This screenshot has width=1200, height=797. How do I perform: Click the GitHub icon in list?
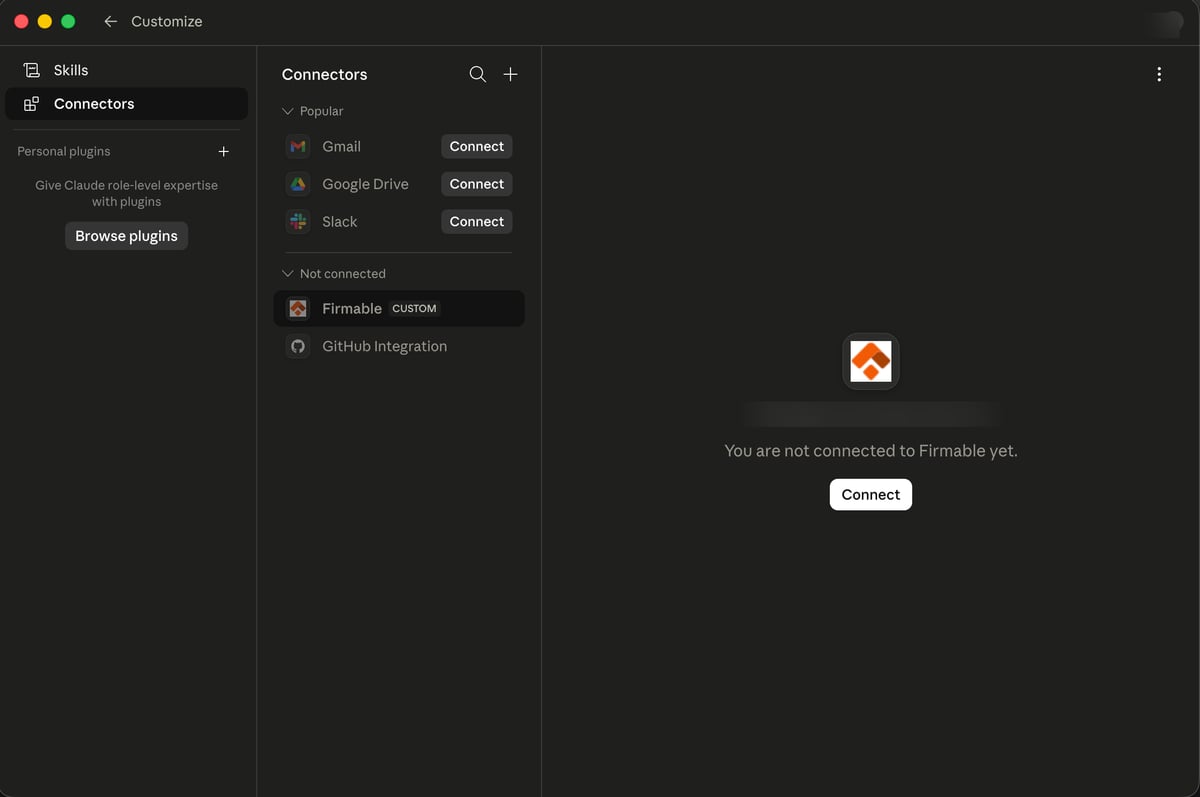[298, 347]
